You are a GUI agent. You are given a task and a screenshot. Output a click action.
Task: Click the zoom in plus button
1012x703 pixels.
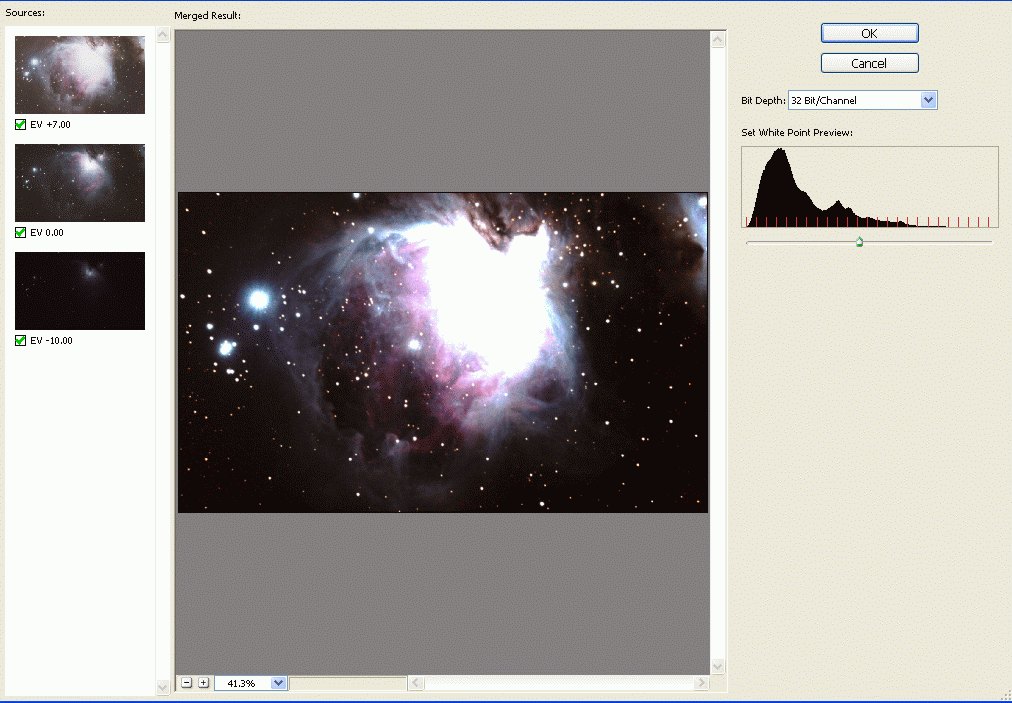click(203, 683)
